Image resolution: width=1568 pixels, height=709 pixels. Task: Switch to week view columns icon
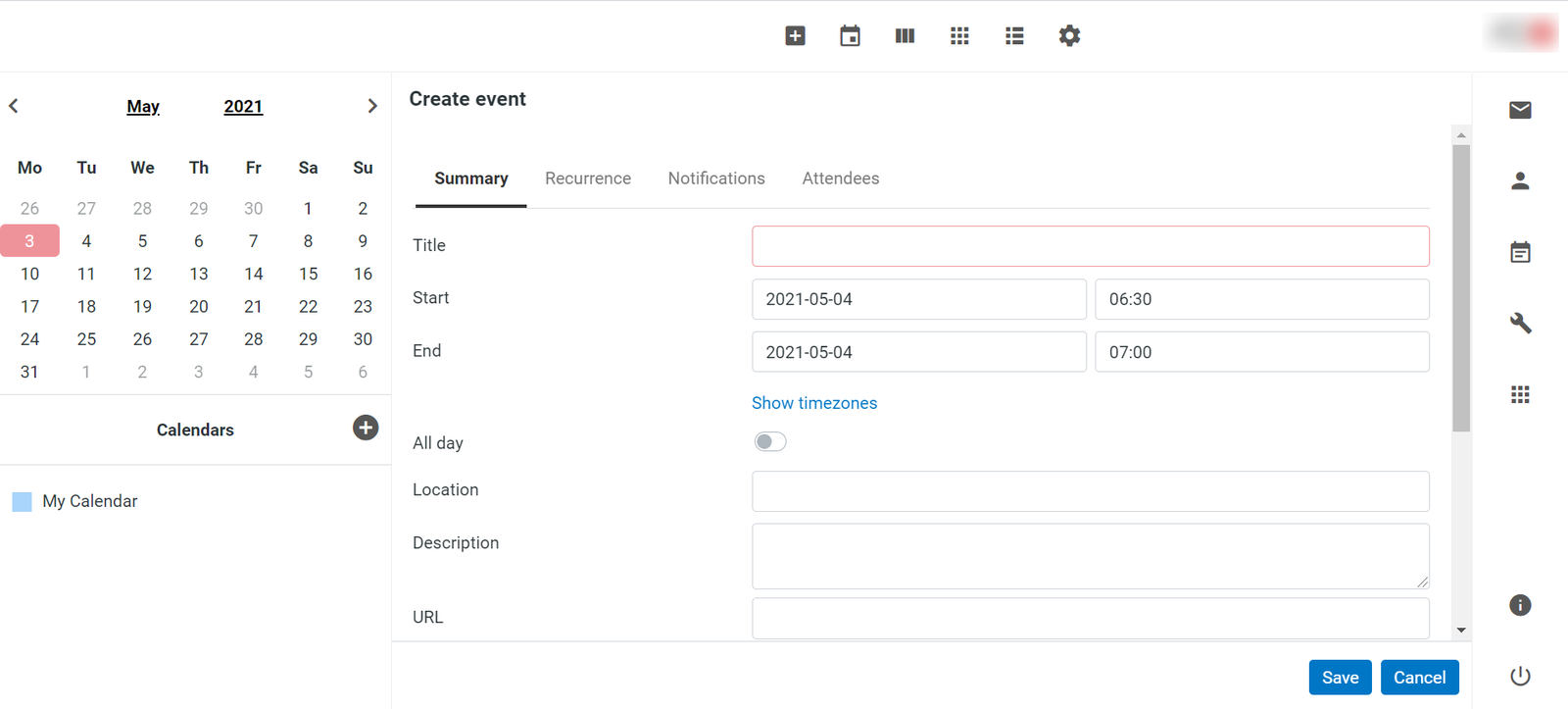[905, 36]
